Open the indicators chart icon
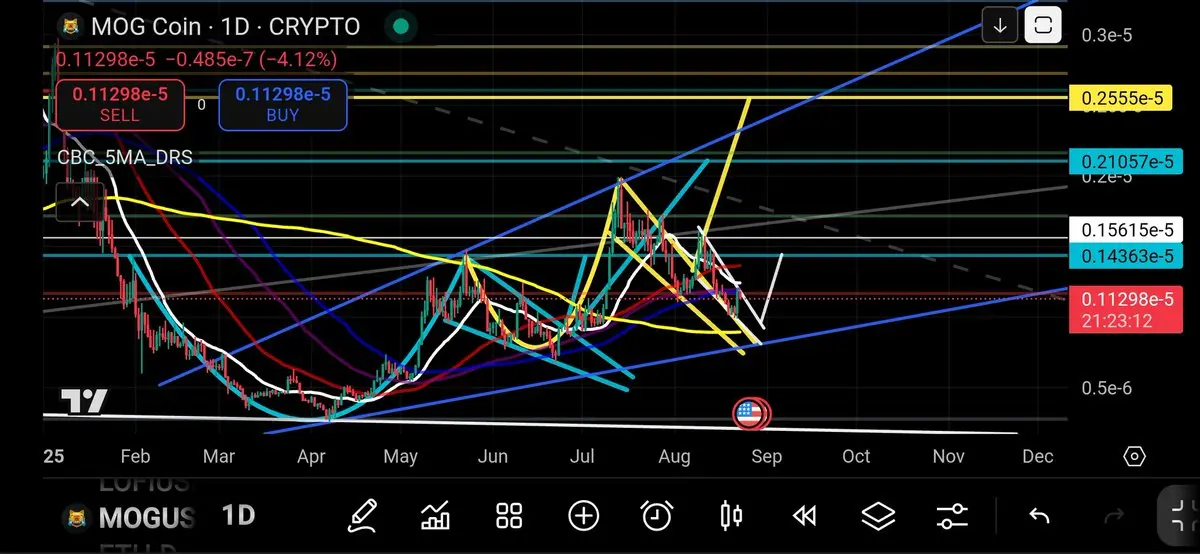Image resolution: width=1200 pixels, height=554 pixels. (436, 516)
